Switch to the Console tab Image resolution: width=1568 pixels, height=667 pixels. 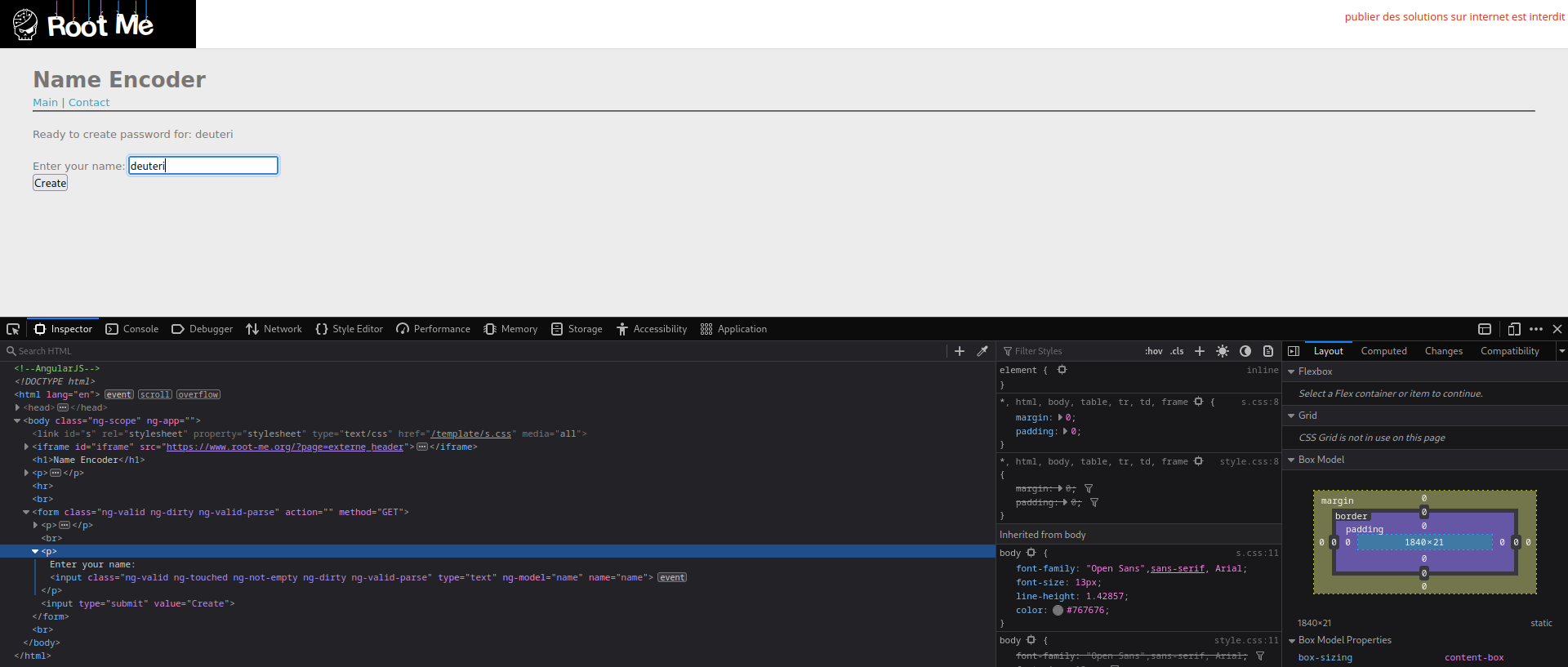tap(132, 329)
